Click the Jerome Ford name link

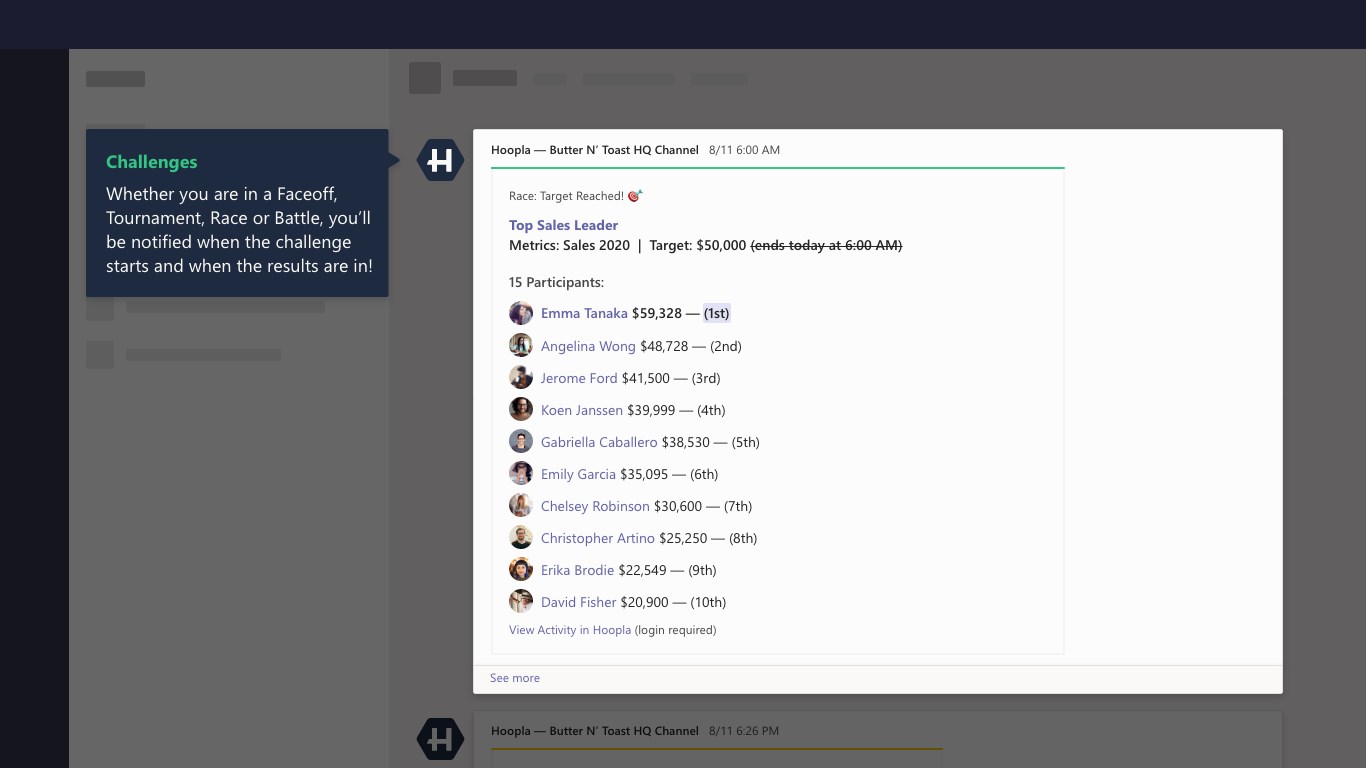[579, 378]
